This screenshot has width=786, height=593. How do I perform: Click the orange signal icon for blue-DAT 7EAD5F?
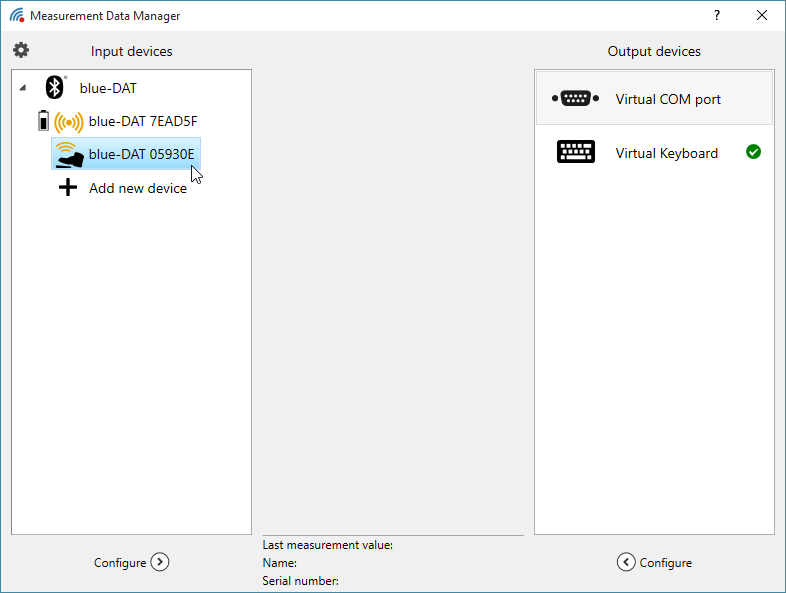tap(68, 122)
